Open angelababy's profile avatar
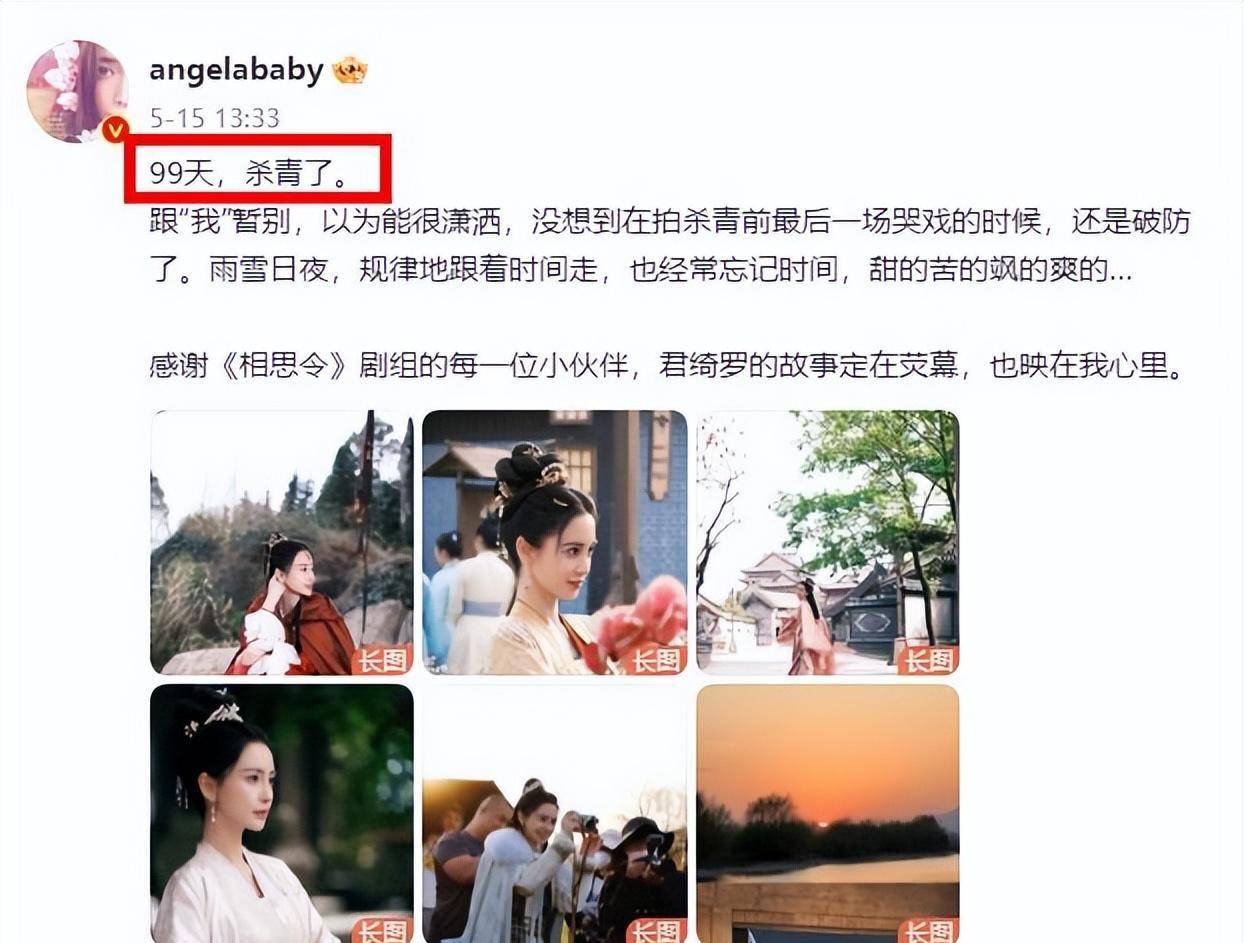1244x943 pixels. (x=77, y=91)
